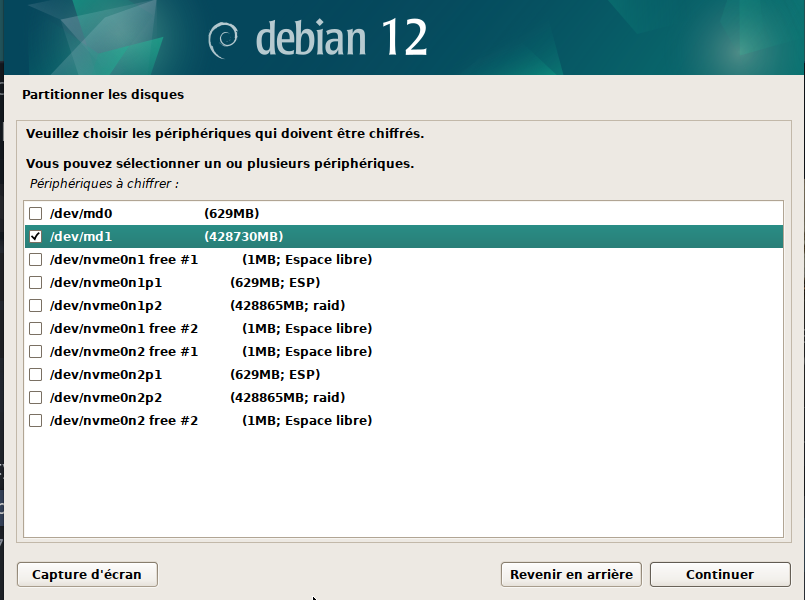Click the Continuer button
This screenshot has width=805, height=600.
720,574
